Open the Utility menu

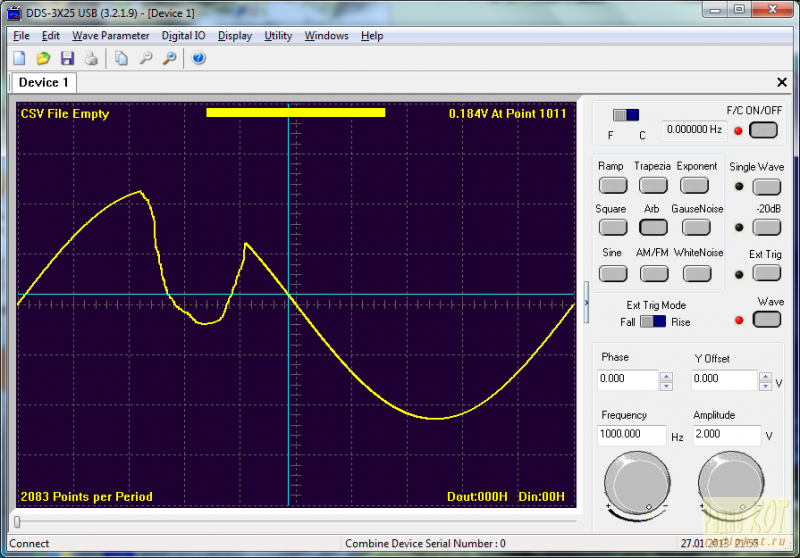click(x=278, y=36)
